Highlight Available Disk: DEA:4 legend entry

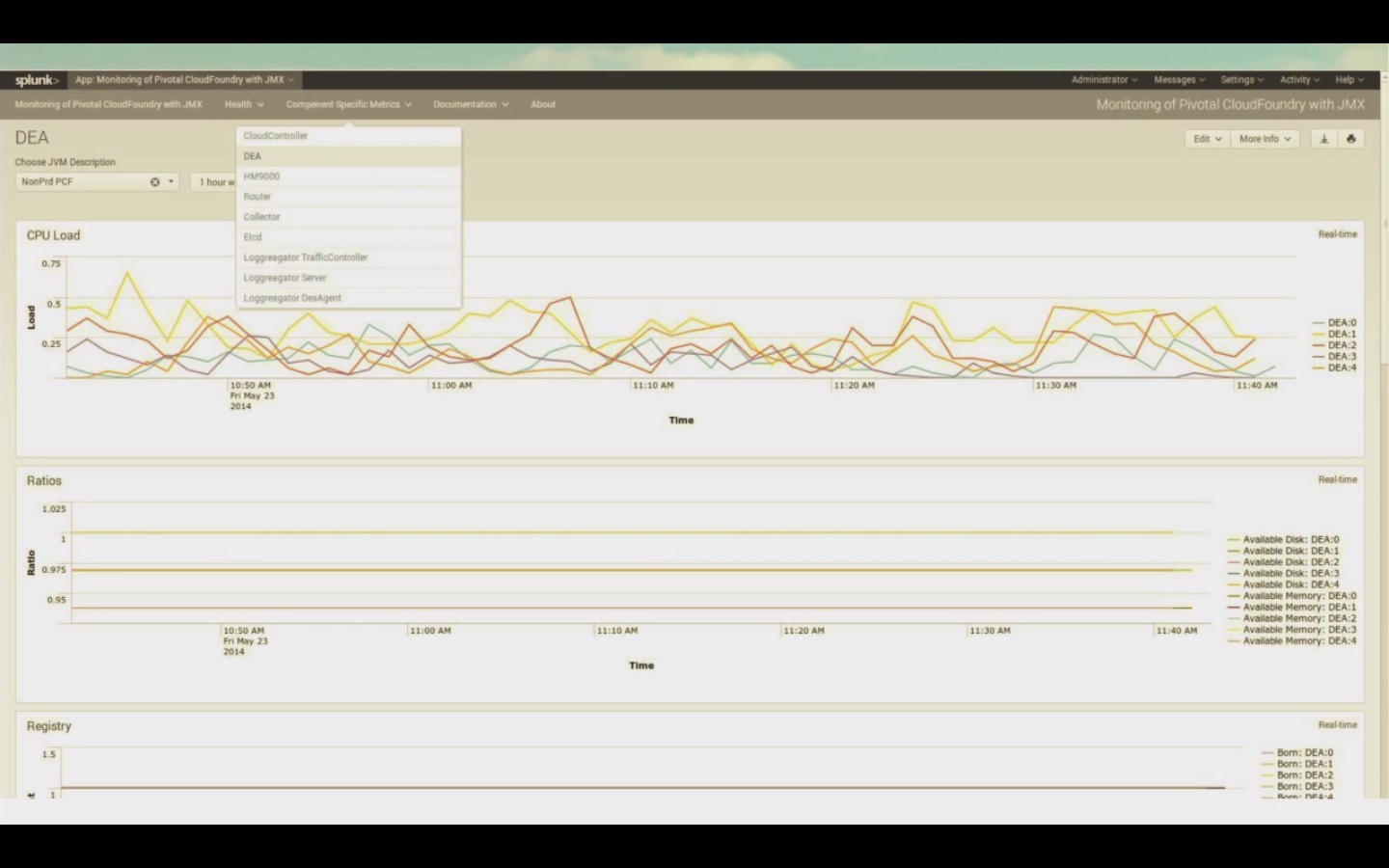1284,584
